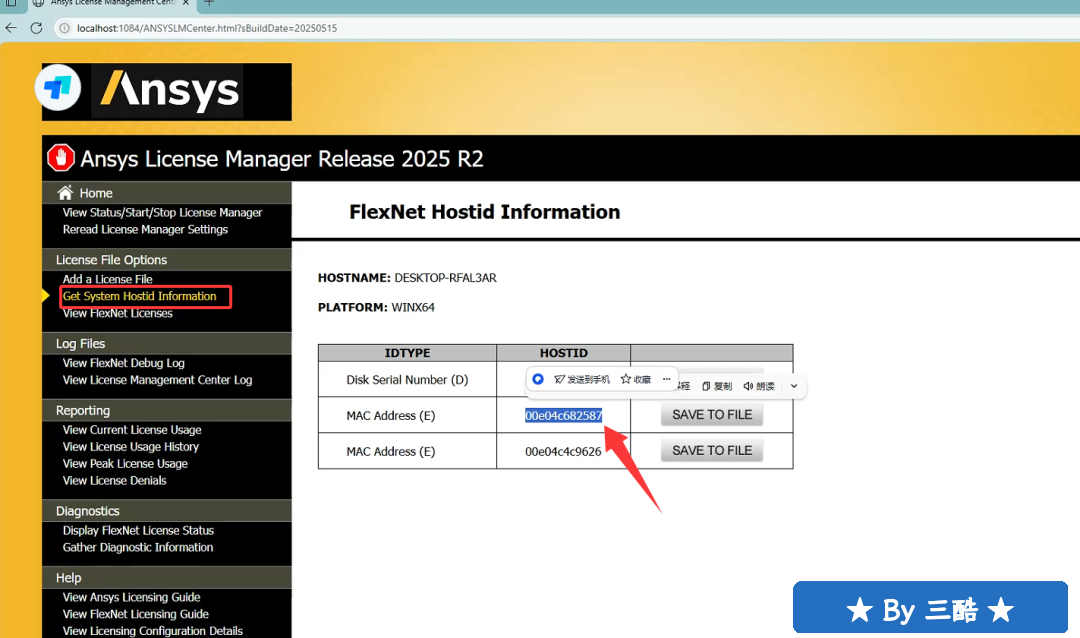Switch to the Ansys License Management Center tab

pos(114,3)
